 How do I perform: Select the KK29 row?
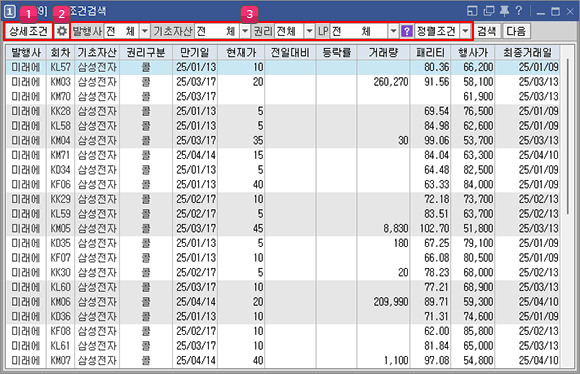(283, 199)
